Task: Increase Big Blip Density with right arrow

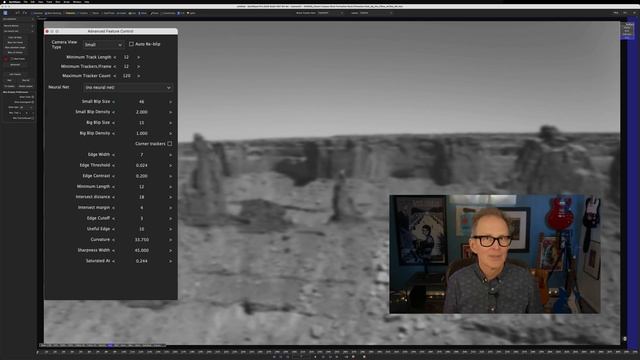Action: (x=170, y=133)
